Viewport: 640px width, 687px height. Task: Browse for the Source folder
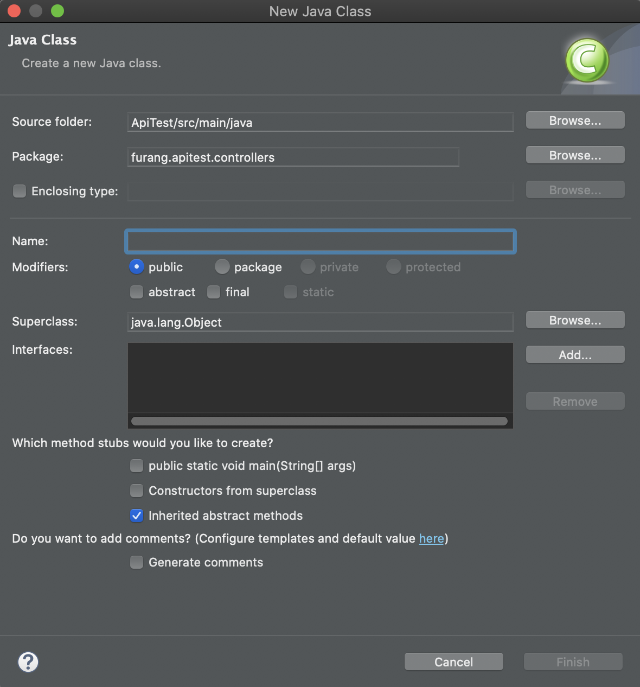(575, 120)
